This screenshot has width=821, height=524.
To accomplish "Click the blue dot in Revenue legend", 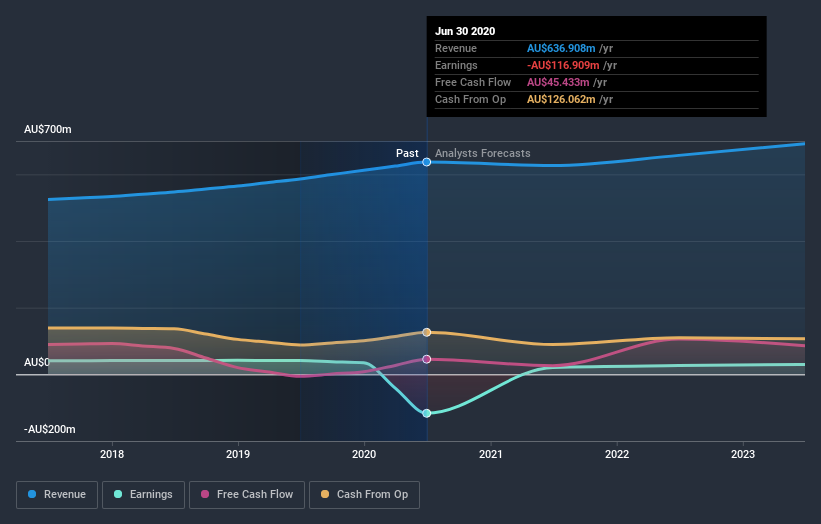I will click(x=32, y=494).
